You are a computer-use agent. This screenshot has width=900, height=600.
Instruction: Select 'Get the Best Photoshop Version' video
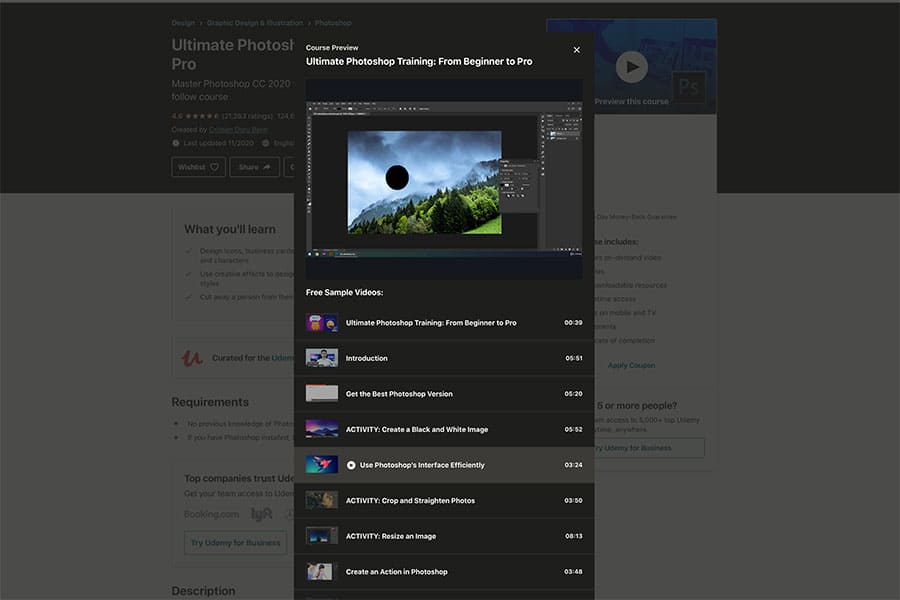pos(444,394)
